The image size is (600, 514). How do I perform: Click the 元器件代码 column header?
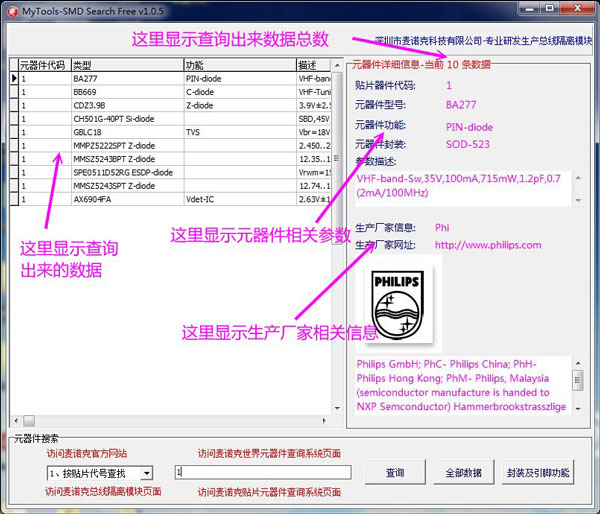[44, 65]
